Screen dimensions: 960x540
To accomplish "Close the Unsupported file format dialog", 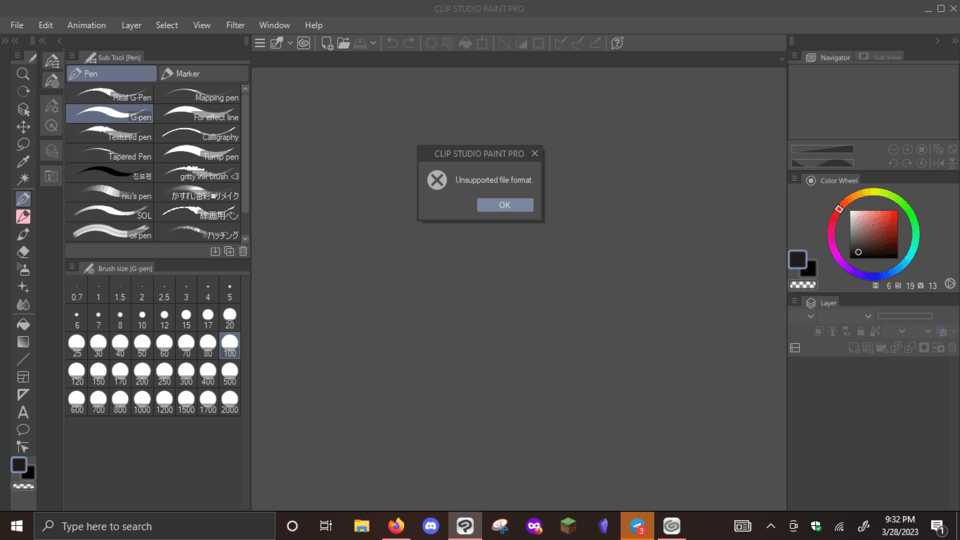I will coord(534,154).
